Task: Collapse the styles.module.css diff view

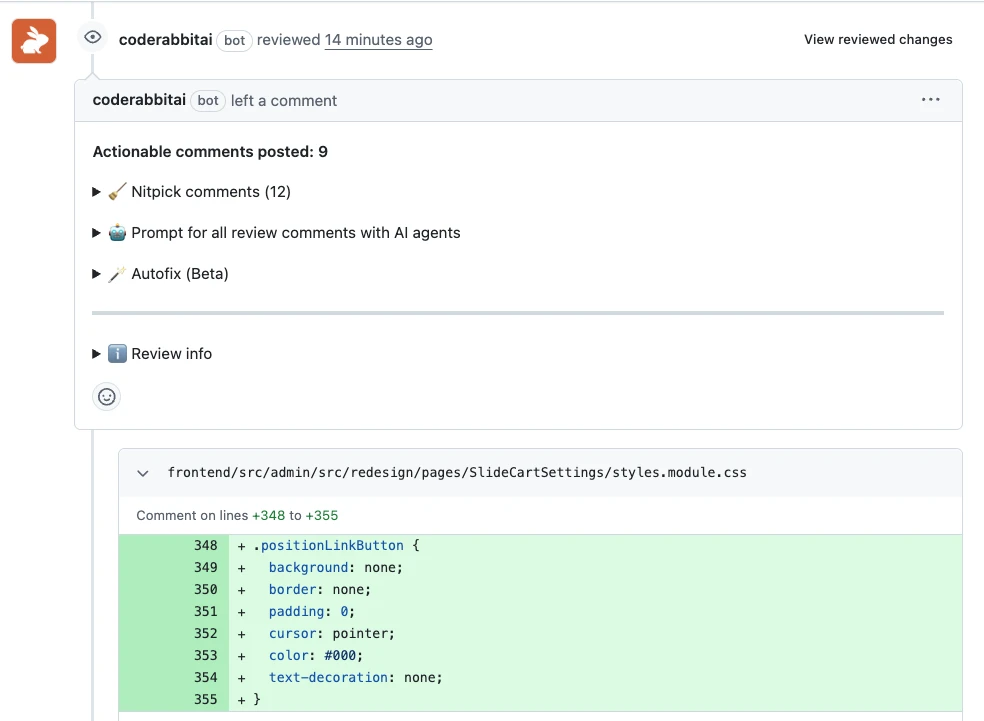Action: pyautogui.click(x=142, y=472)
